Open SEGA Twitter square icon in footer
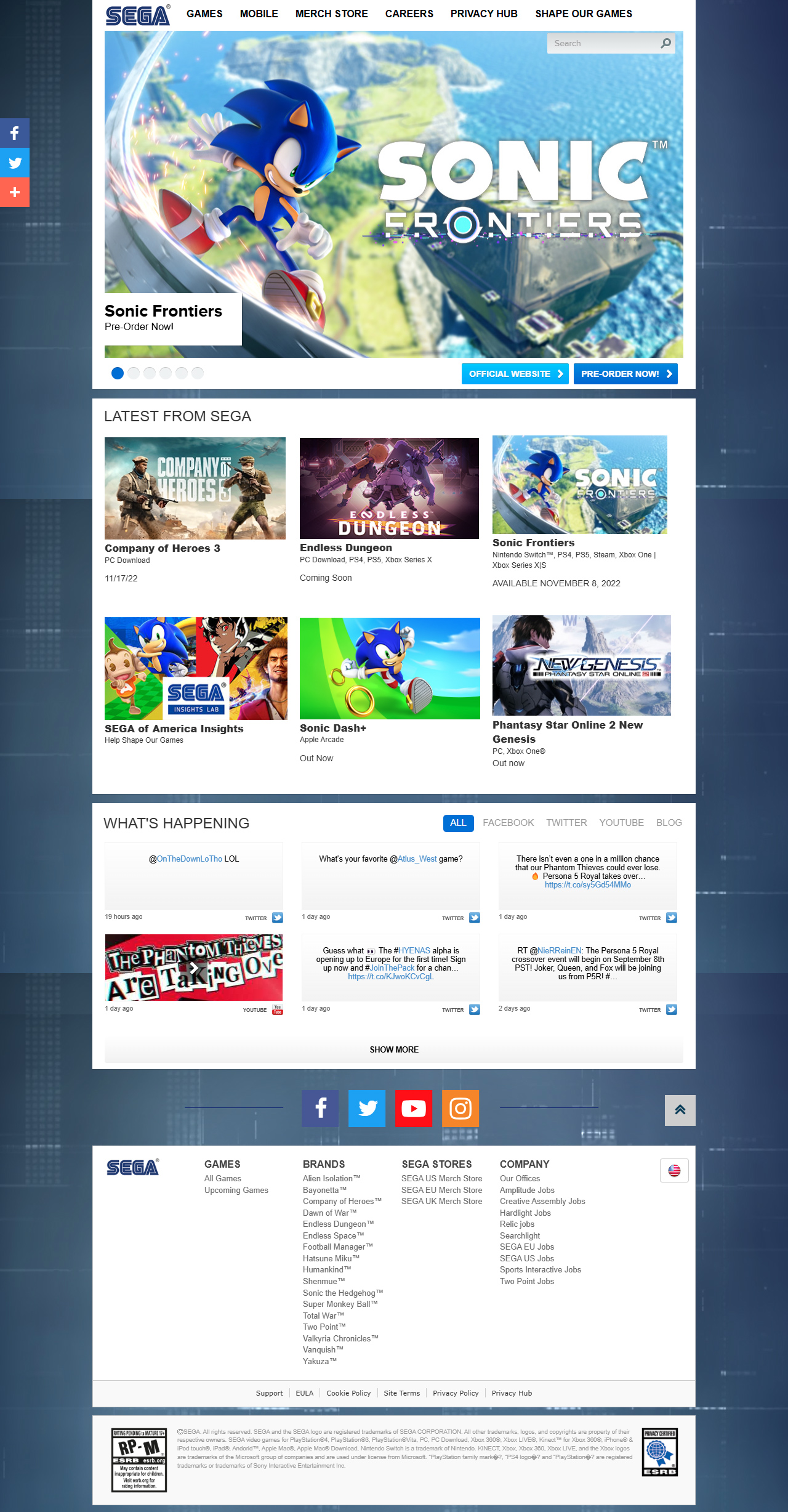Image resolution: width=788 pixels, height=1512 pixels. click(367, 1109)
